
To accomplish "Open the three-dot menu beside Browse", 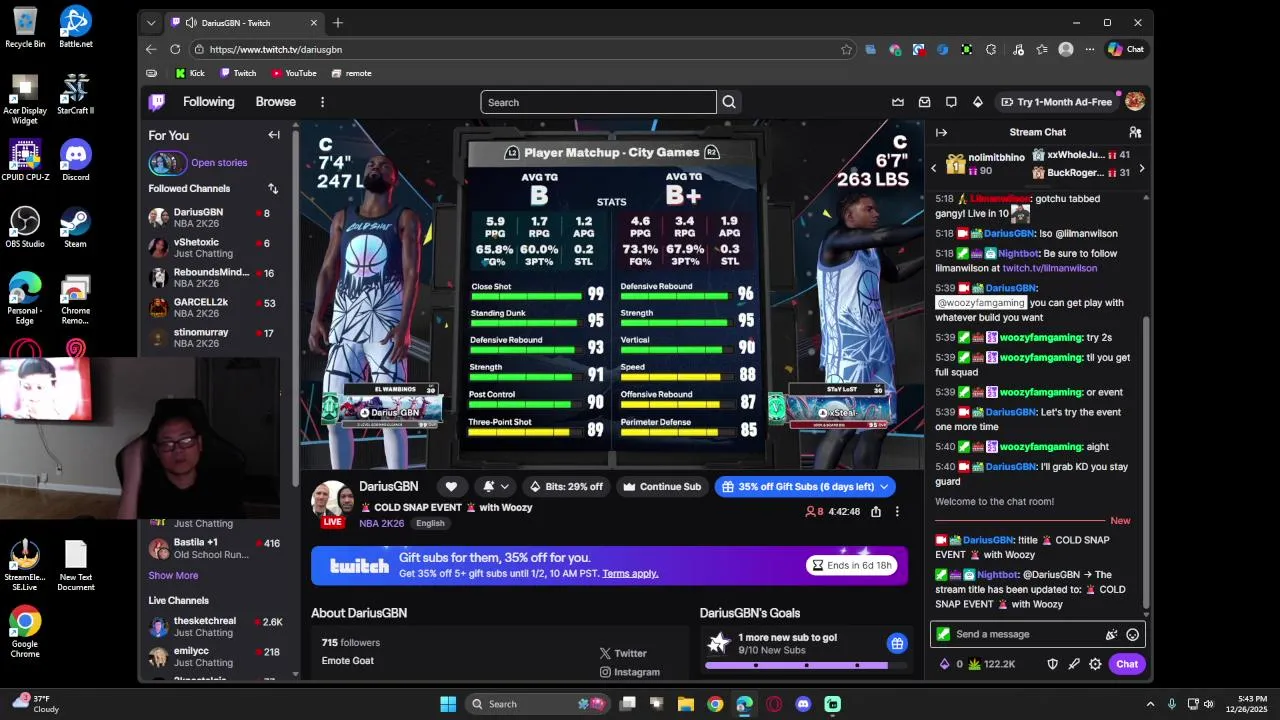I will pos(322,102).
